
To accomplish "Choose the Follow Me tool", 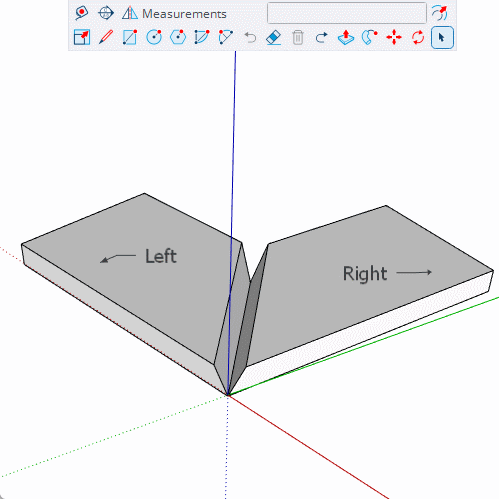I will [370, 37].
